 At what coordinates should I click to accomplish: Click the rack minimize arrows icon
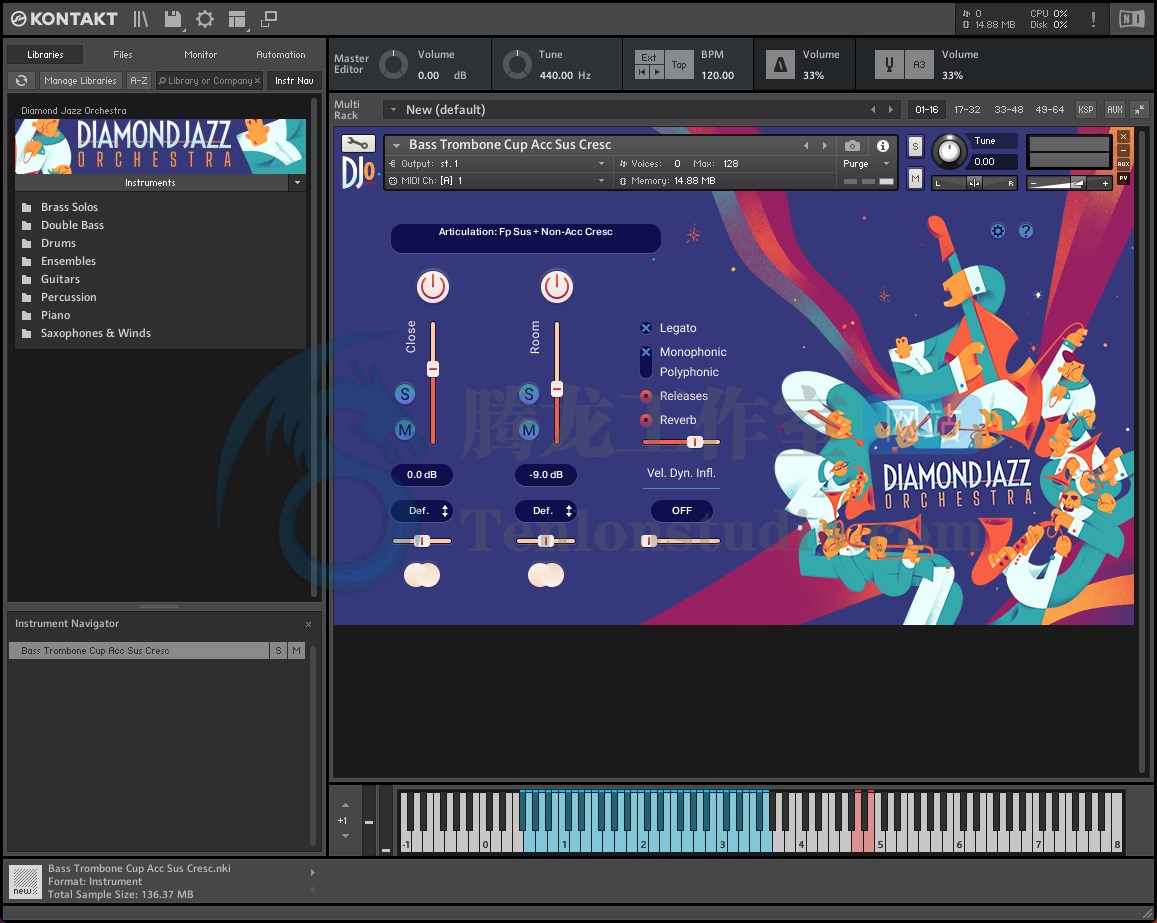tap(1139, 109)
